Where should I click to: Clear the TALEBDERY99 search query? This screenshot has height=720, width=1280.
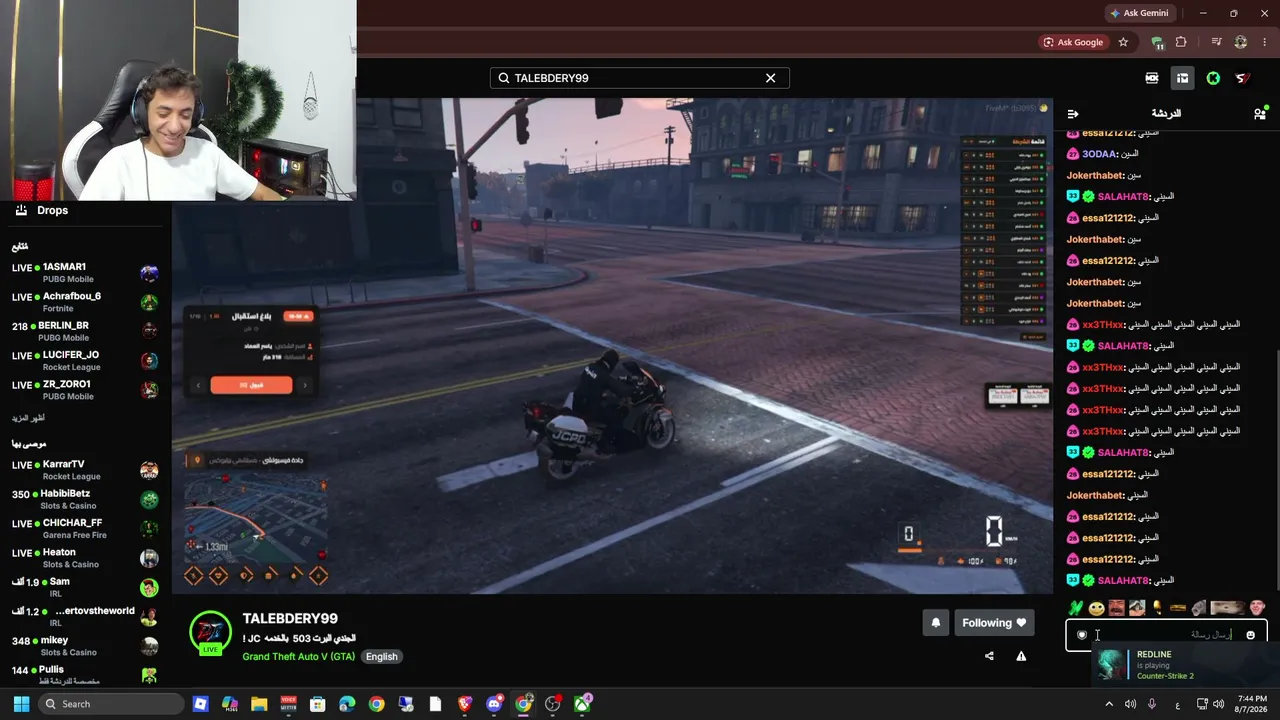pyautogui.click(x=770, y=78)
